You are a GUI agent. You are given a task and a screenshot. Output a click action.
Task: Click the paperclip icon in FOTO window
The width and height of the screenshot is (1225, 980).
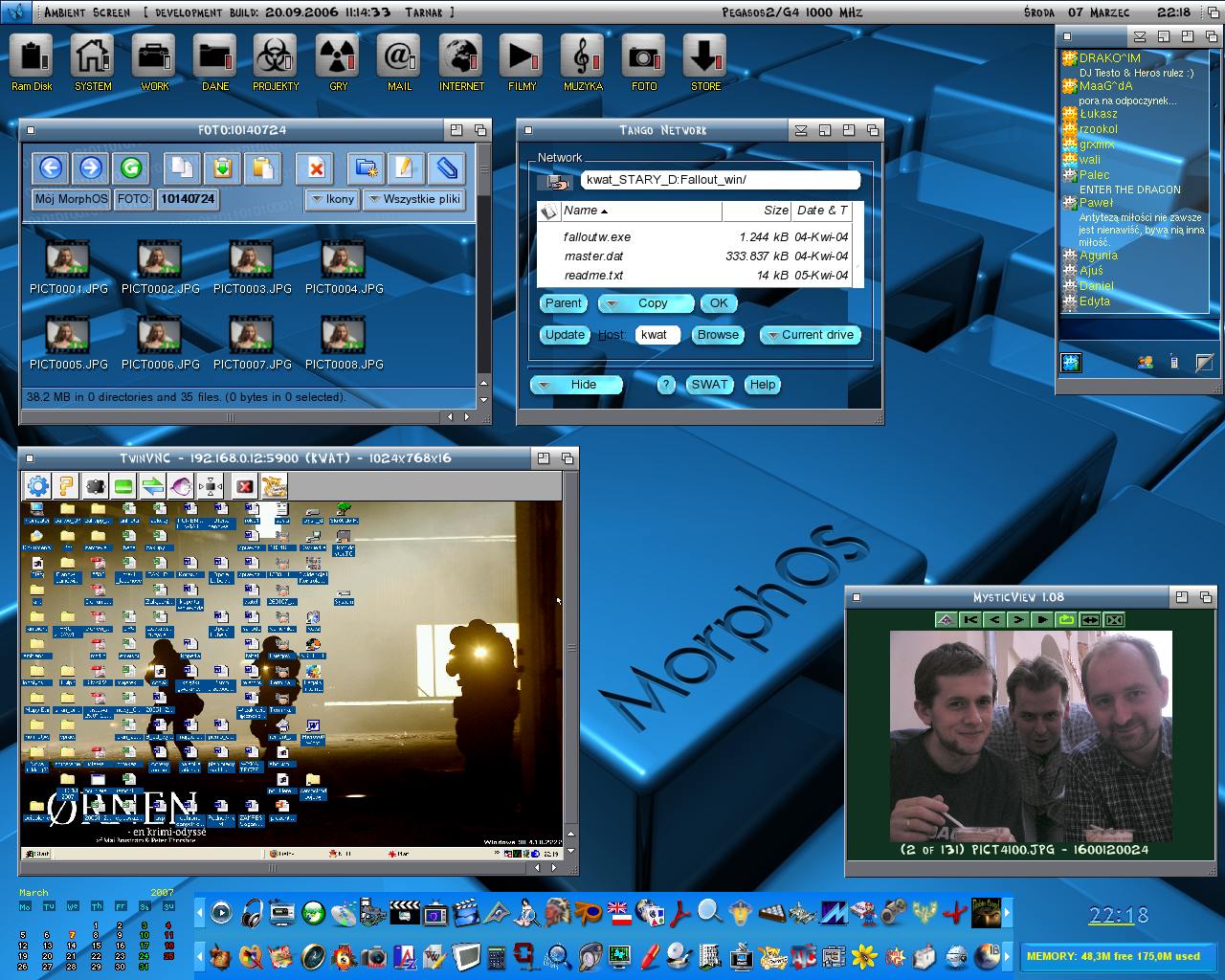coord(445,168)
